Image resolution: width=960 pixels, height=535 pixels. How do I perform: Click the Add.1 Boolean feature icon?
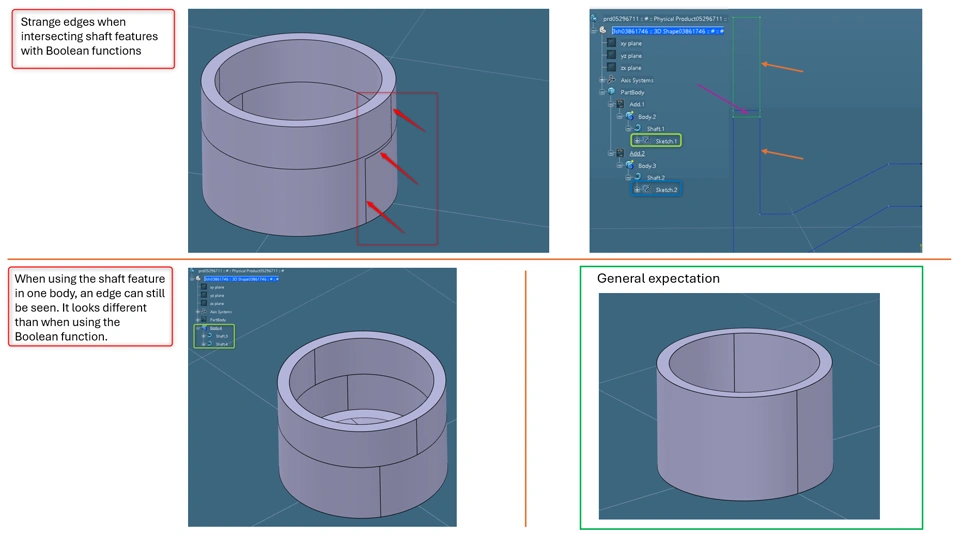(x=620, y=104)
